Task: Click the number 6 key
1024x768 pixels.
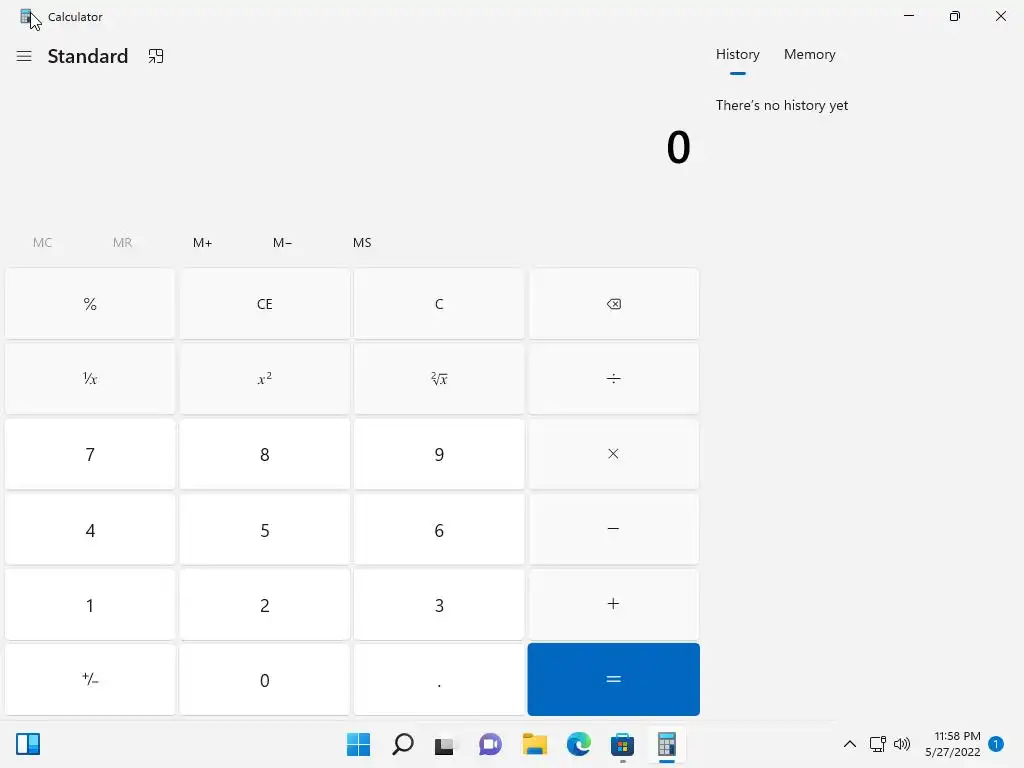Action: [x=439, y=530]
